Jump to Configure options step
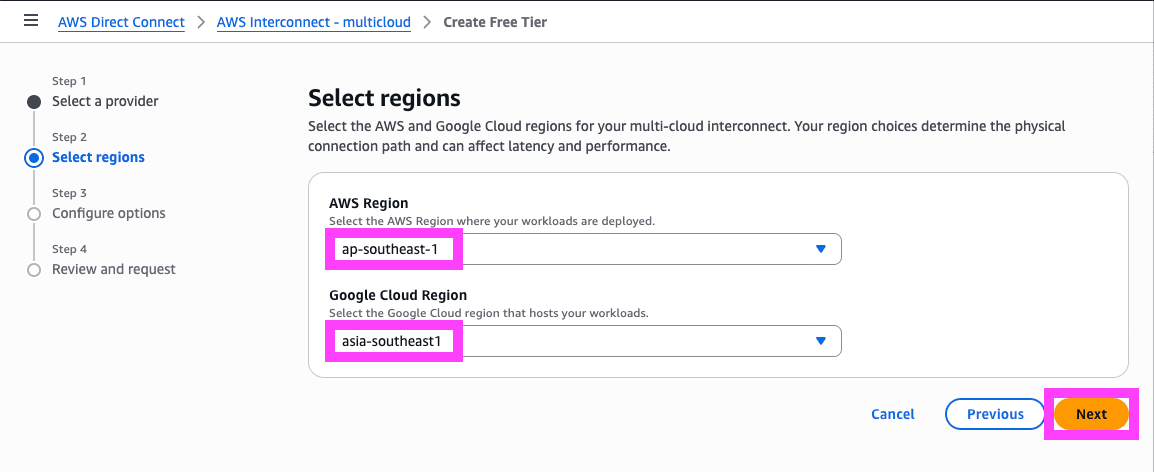This screenshot has height=472, width=1154. coord(109,213)
